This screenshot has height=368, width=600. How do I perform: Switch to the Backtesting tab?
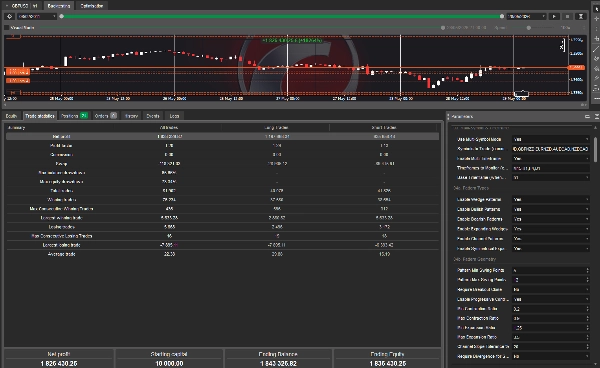click(59, 6)
